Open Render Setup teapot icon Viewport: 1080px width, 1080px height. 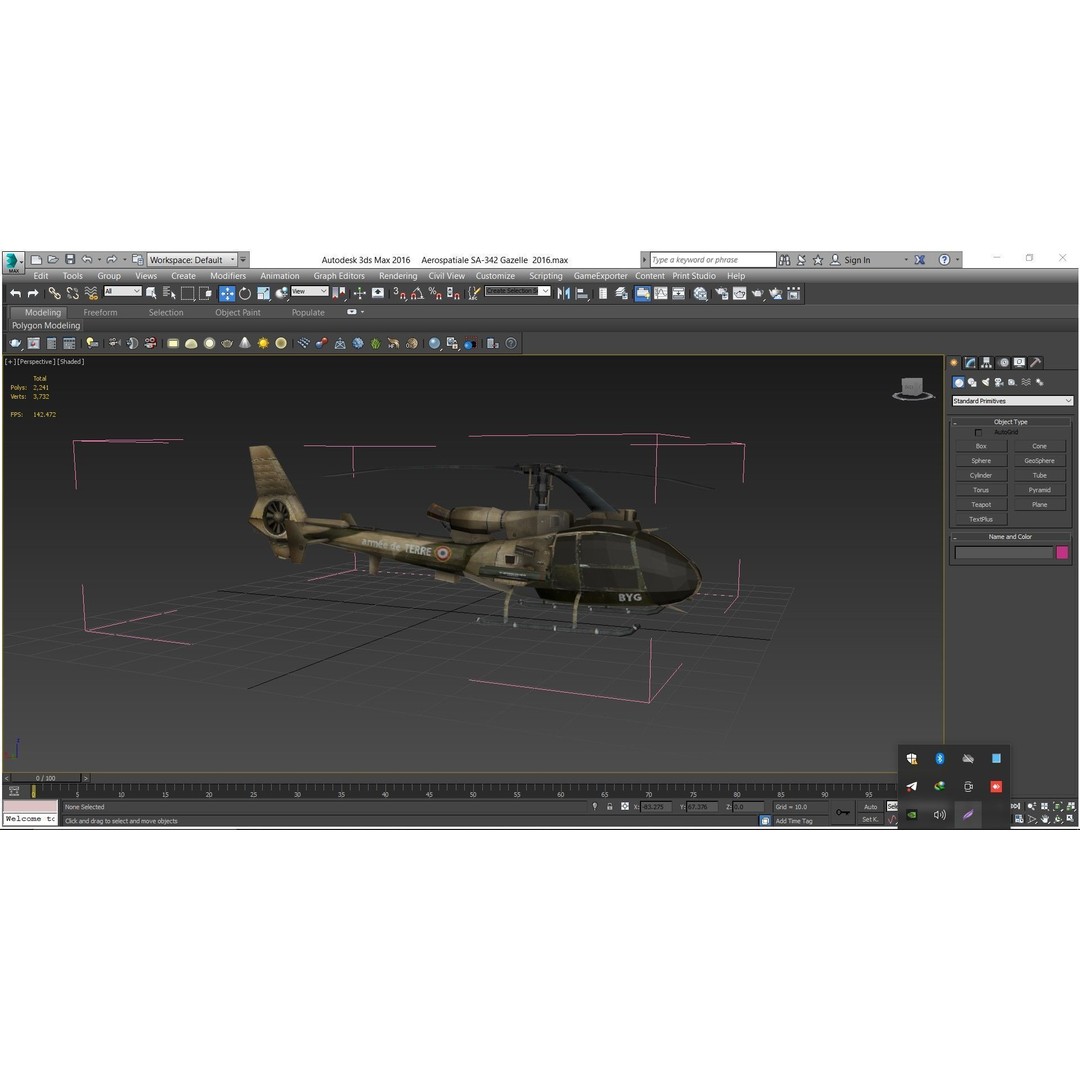721,293
